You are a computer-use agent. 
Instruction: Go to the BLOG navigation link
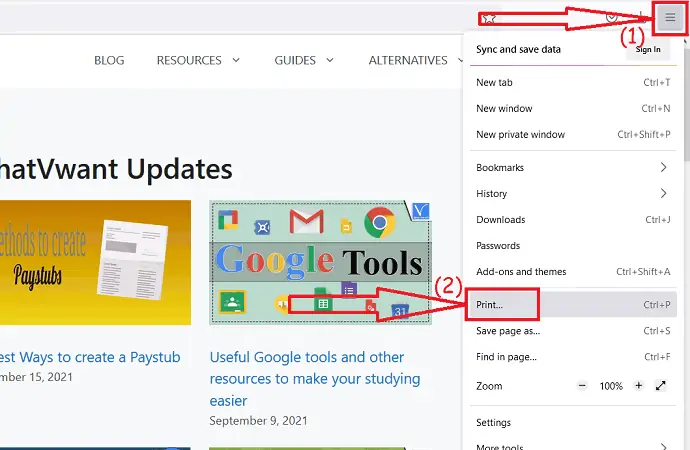[x=109, y=60]
